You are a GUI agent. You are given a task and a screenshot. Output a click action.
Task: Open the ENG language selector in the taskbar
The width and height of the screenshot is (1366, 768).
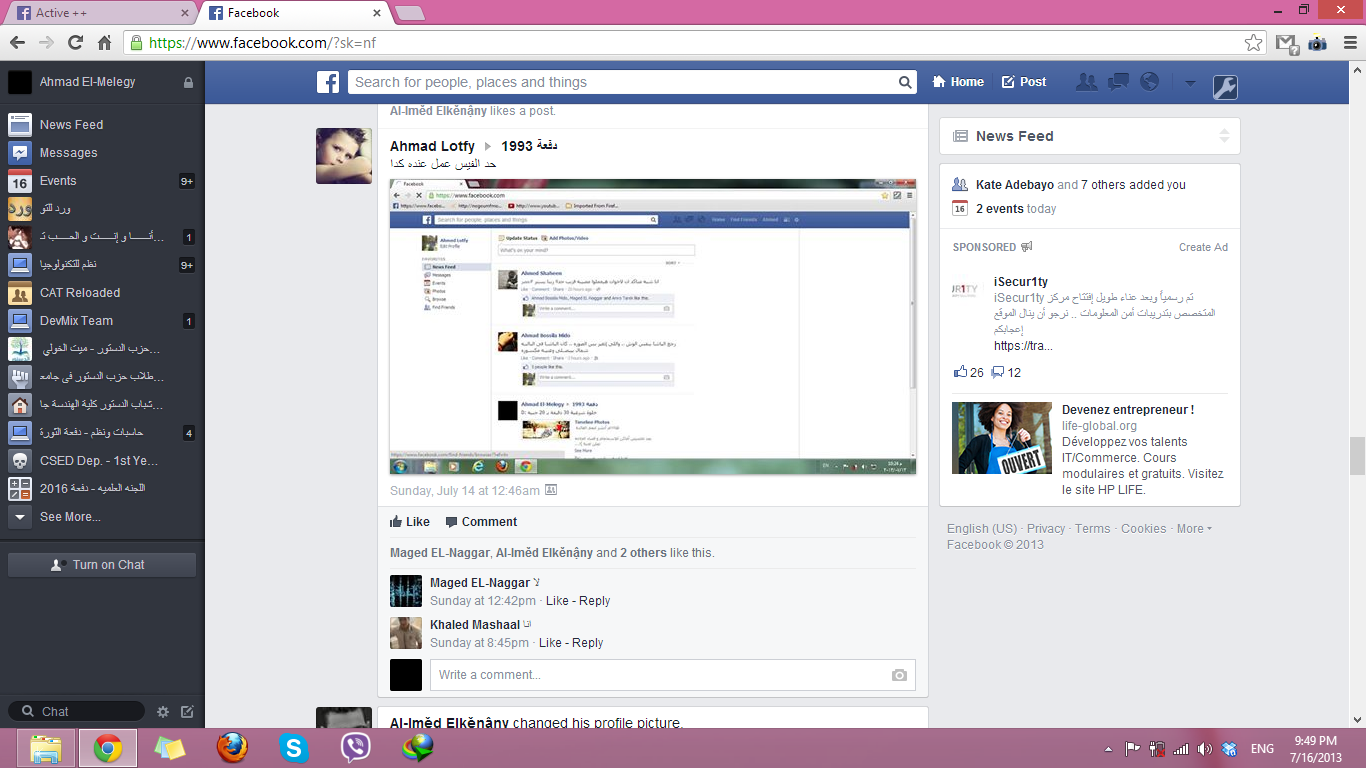1262,748
